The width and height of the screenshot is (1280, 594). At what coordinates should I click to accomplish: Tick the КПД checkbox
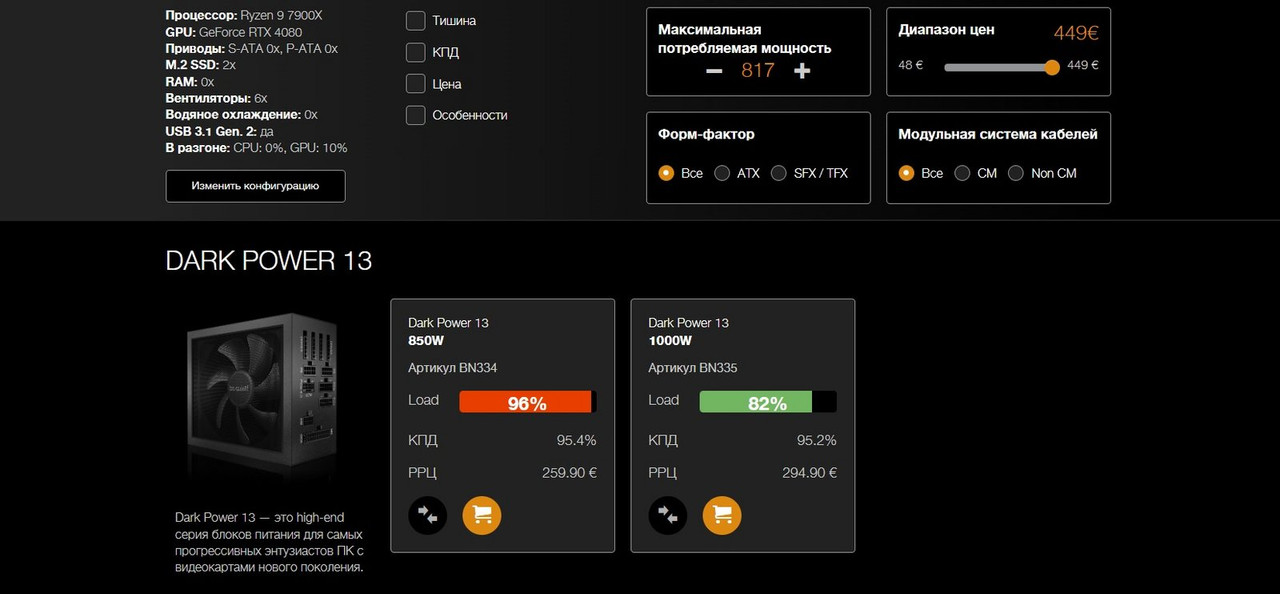416,52
